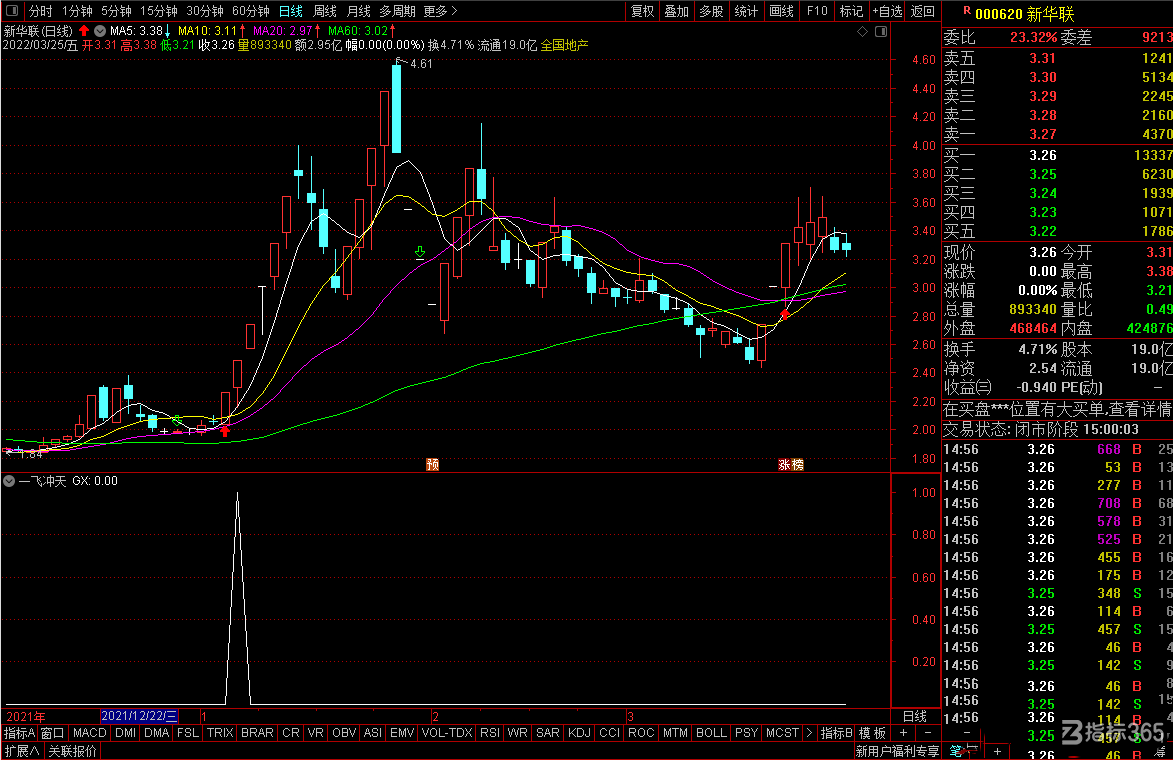Click the 复权 toolbar button
1173x760 pixels.
coord(643,11)
